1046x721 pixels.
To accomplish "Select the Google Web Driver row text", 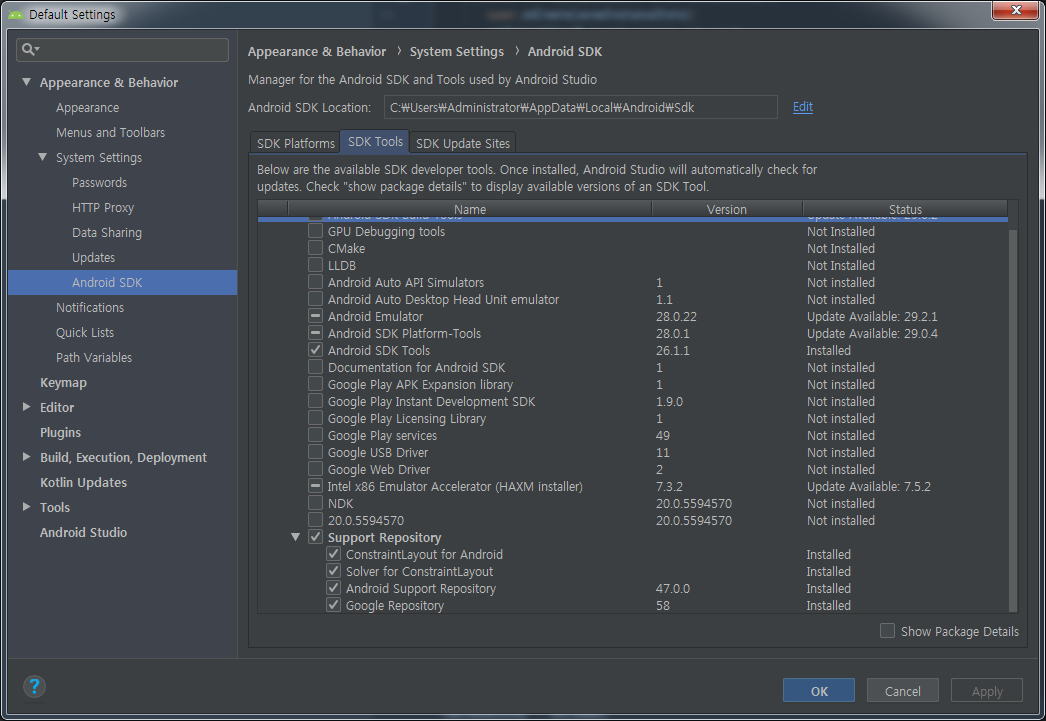I will click(x=379, y=469).
